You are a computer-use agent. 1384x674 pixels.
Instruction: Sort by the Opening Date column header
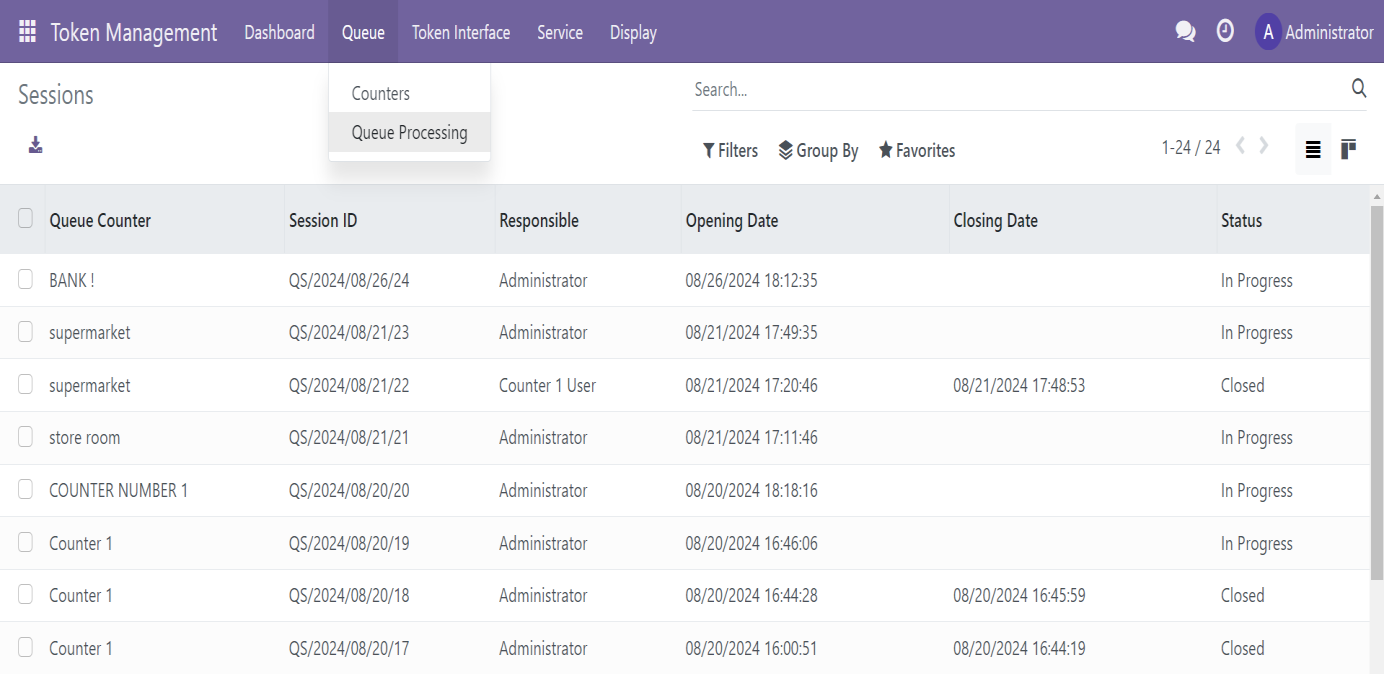click(x=731, y=221)
